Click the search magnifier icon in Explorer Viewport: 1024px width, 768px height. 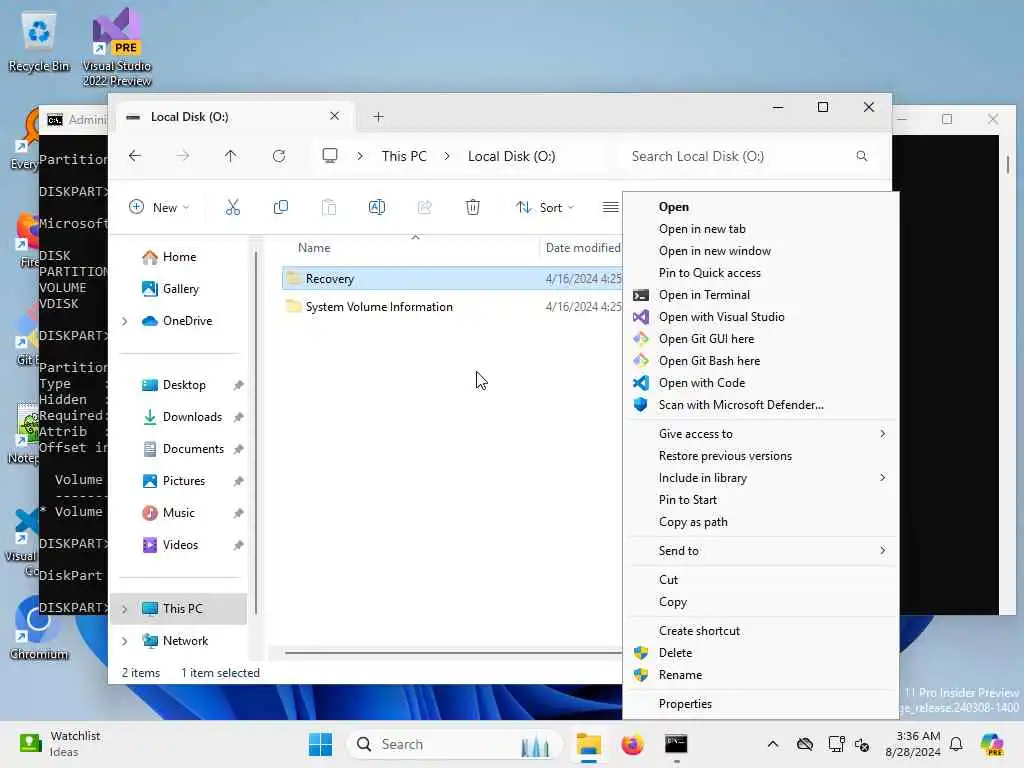(x=862, y=156)
